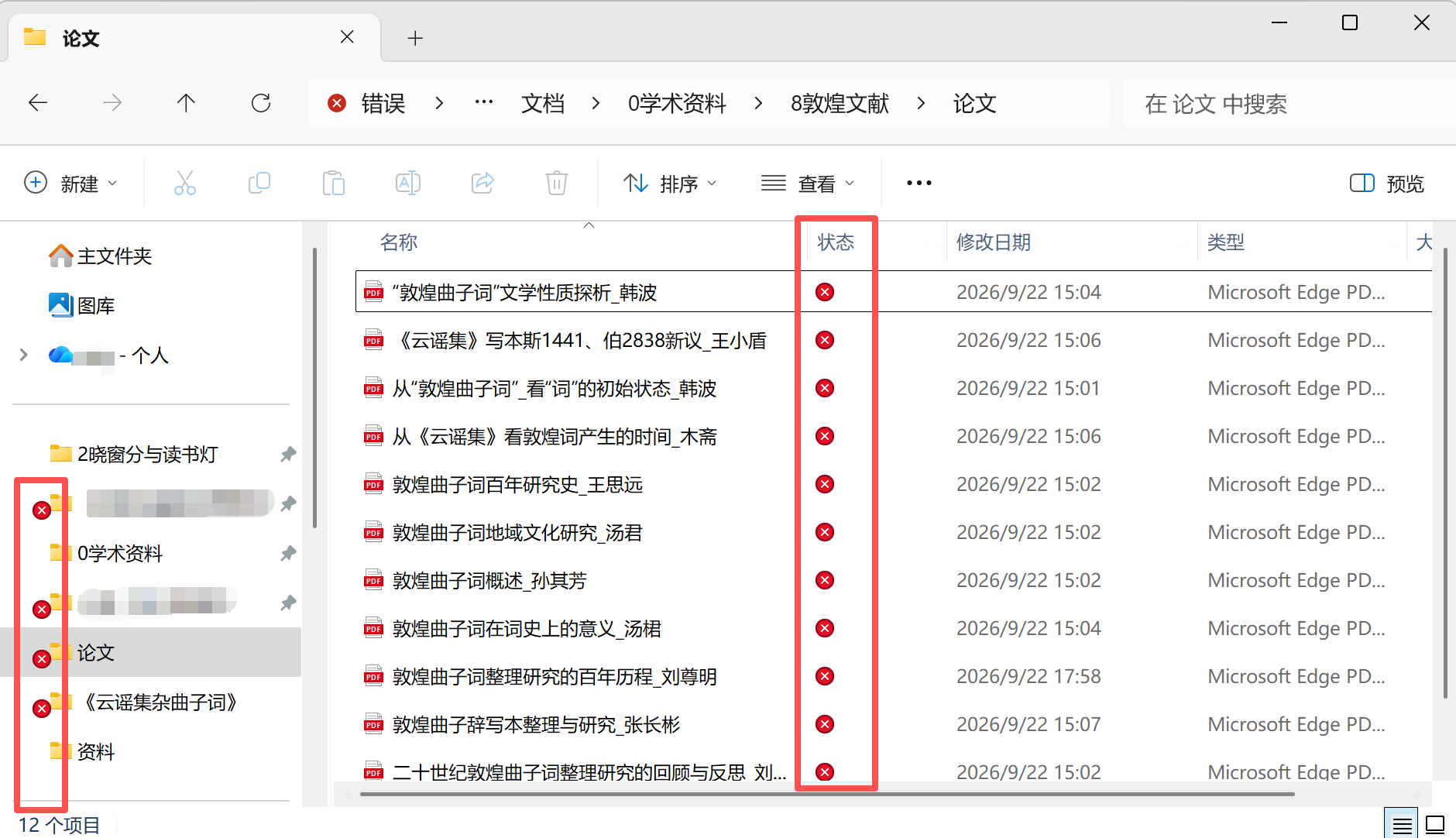
Task: Click the red error icon in address bar
Action: 337,103
